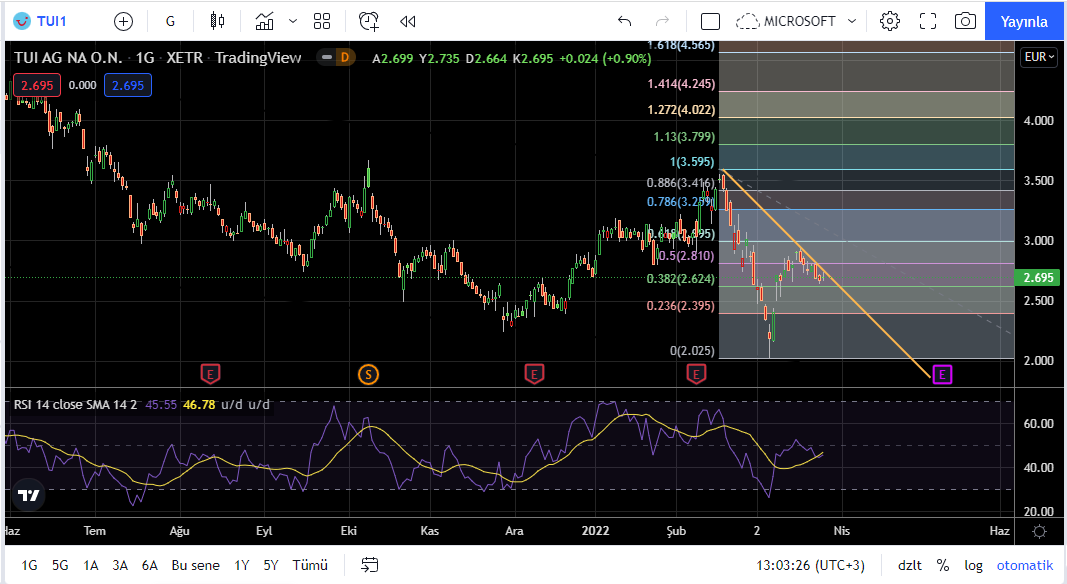
Task: Take a chart snapshot
Action: pos(965,21)
